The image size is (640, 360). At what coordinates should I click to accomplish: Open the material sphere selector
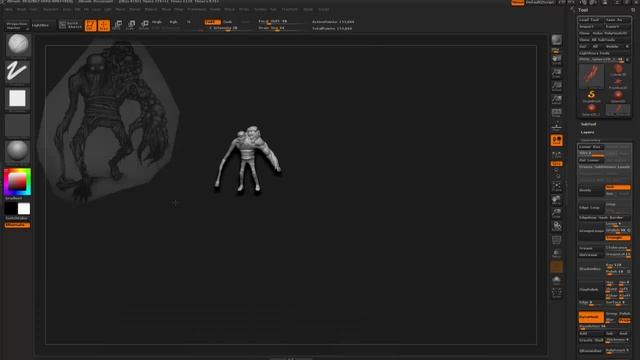[17, 151]
